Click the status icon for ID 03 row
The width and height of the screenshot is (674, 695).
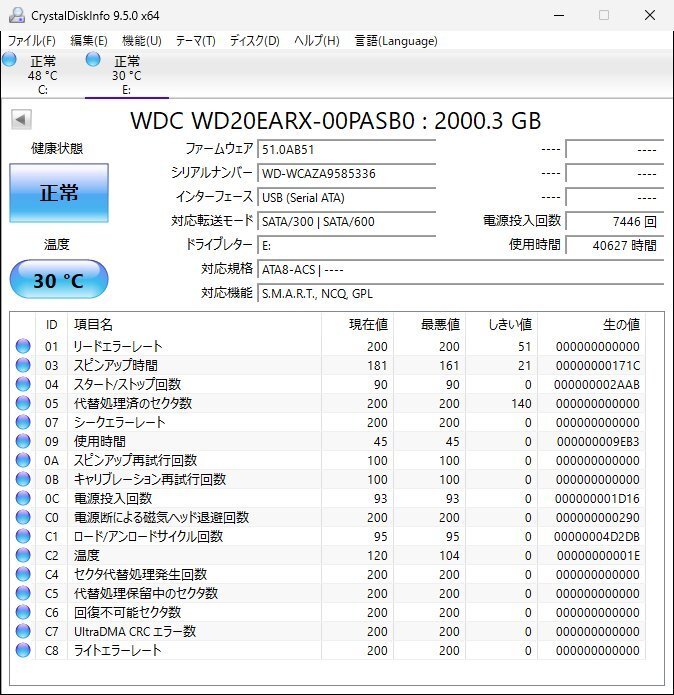(23, 365)
